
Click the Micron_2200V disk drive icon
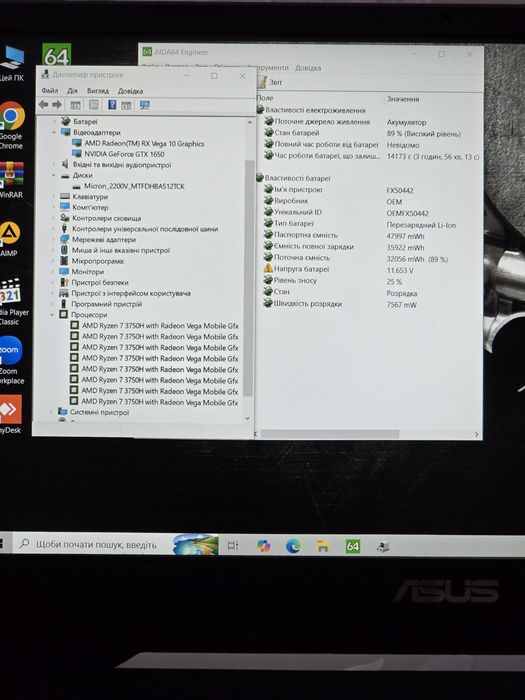77,186
